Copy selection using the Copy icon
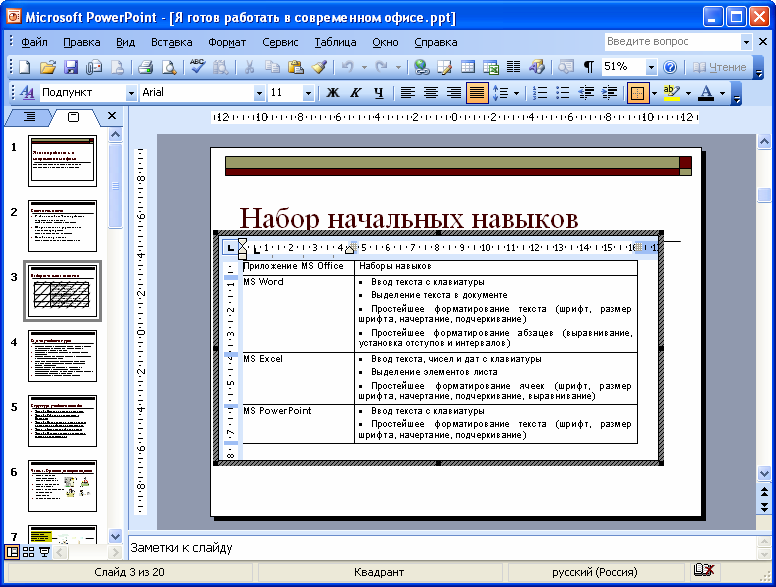The height and width of the screenshot is (587, 776). tap(272, 67)
